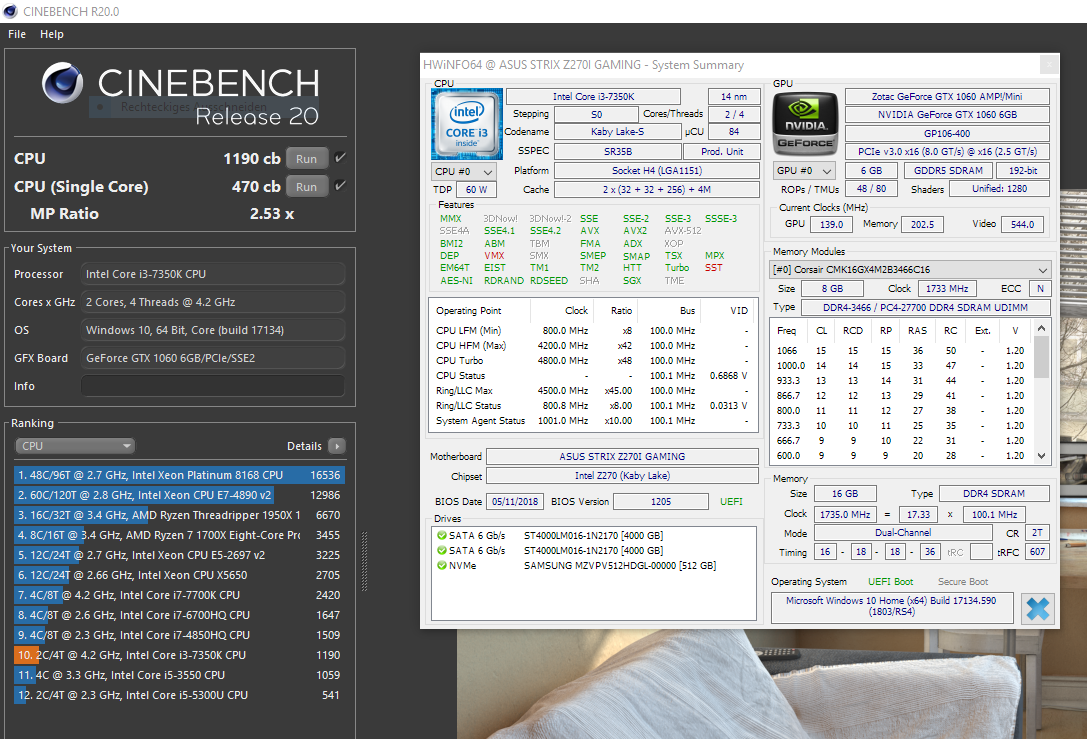1087x739 pixels.
Task: Click the Prod. Unit button in HWiNFO
Action: point(722,152)
